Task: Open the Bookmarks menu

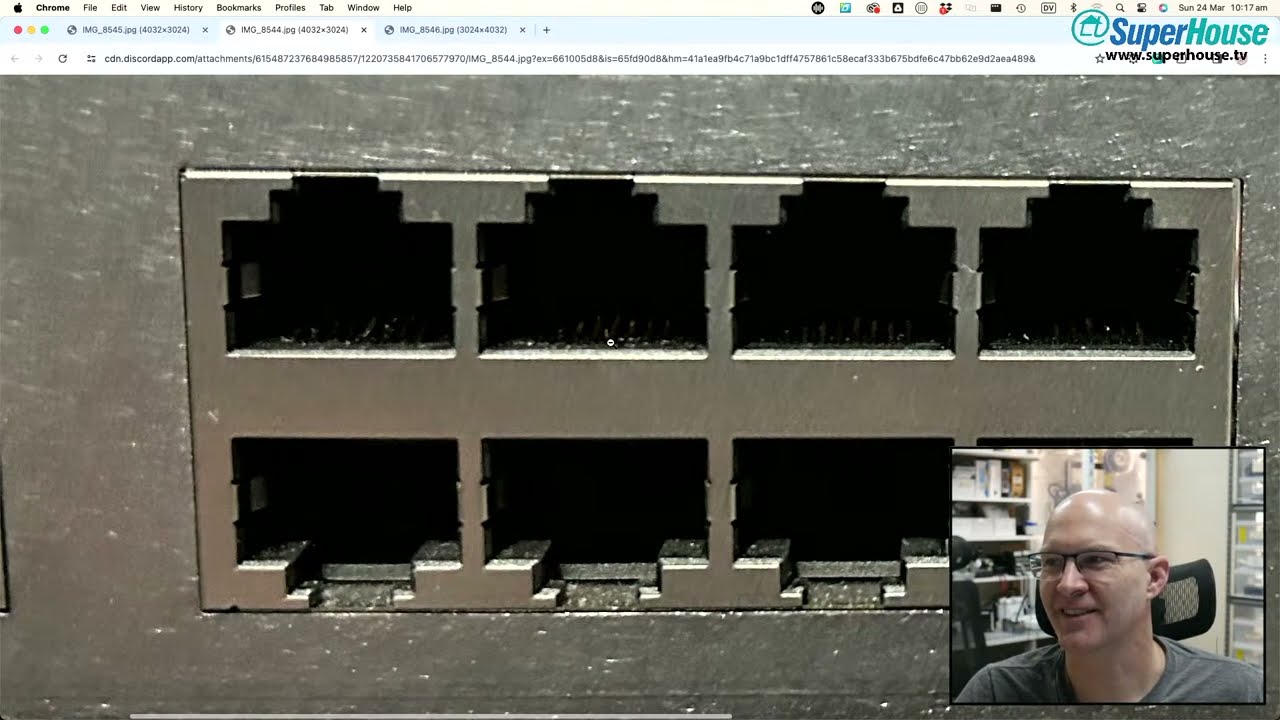Action: tap(238, 7)
